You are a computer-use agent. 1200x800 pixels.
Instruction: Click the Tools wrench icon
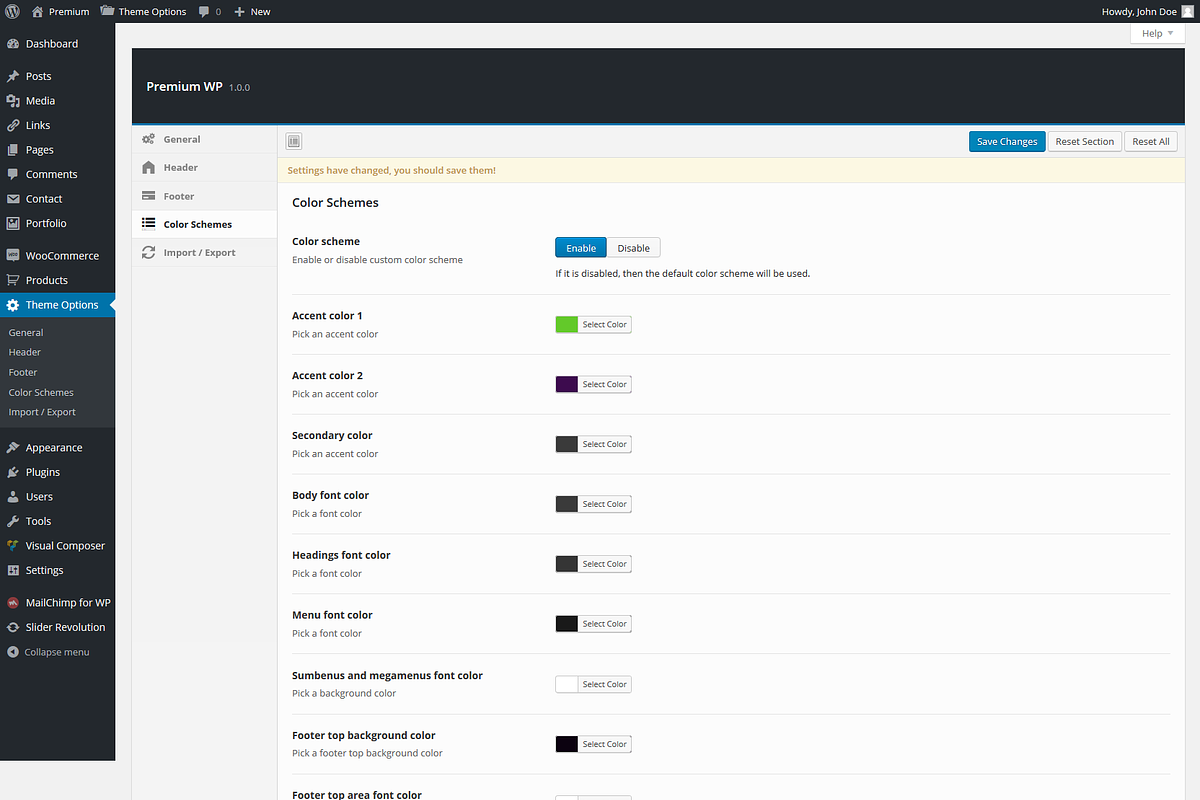(x=13, y=521)
